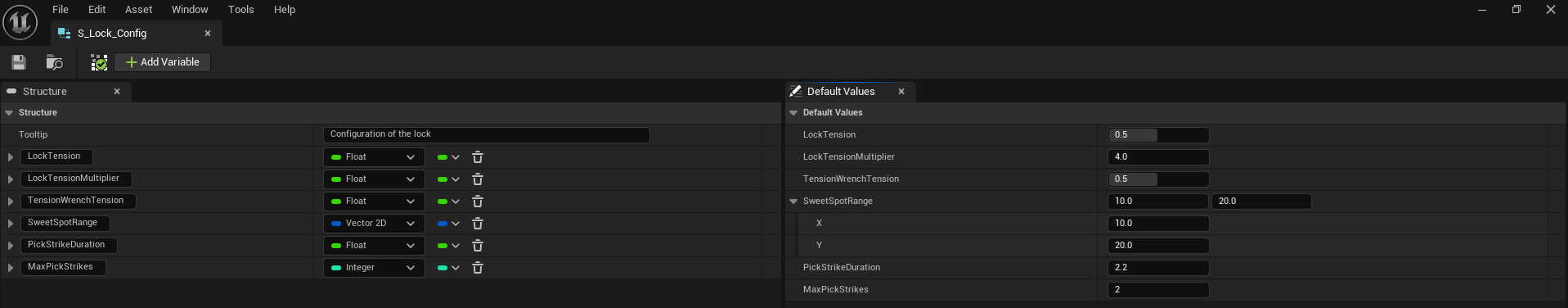Close the S_Lock_Config tab

click(208, 34)
